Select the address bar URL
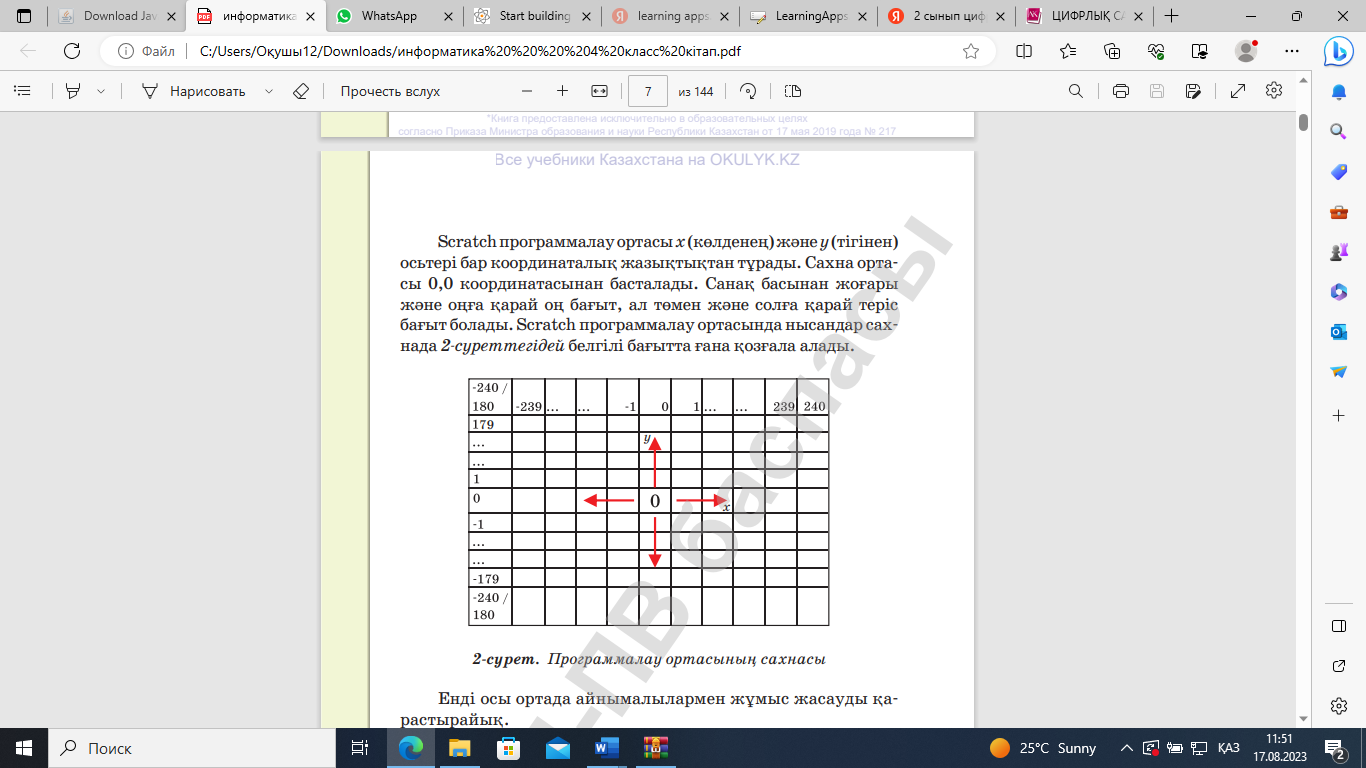The width and height of the screenshot is (1366, 768). pyautogui.click(x=470, y=51)
